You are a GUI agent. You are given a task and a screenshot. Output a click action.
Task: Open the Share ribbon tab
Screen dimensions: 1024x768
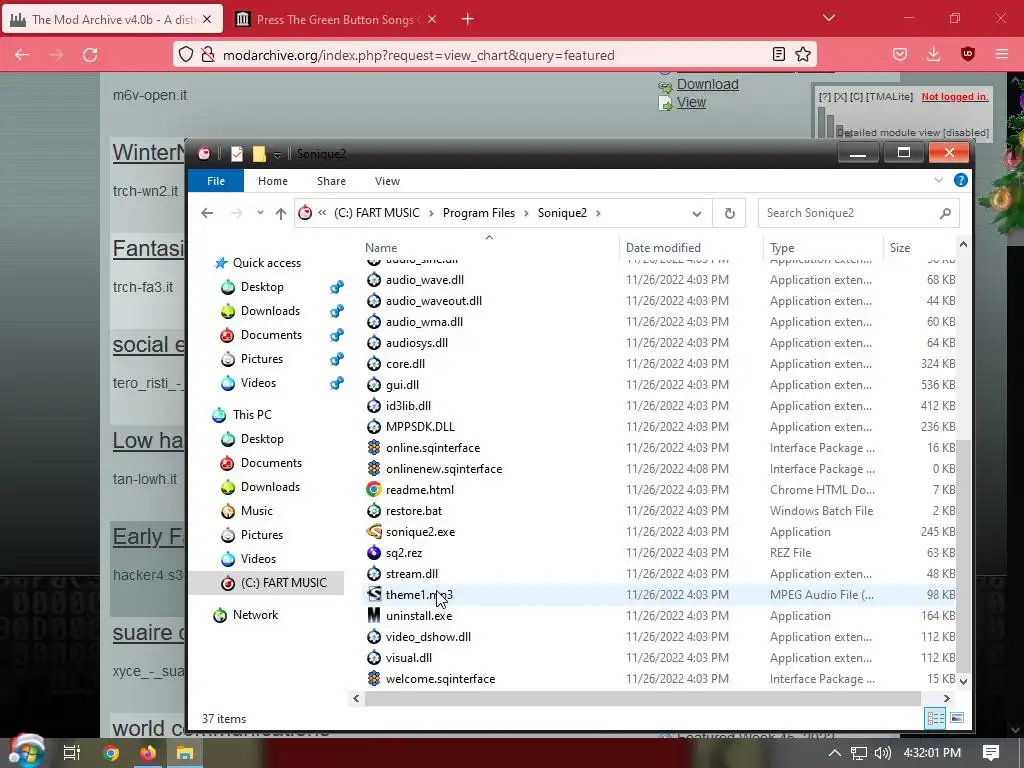(x=331, y=181)
